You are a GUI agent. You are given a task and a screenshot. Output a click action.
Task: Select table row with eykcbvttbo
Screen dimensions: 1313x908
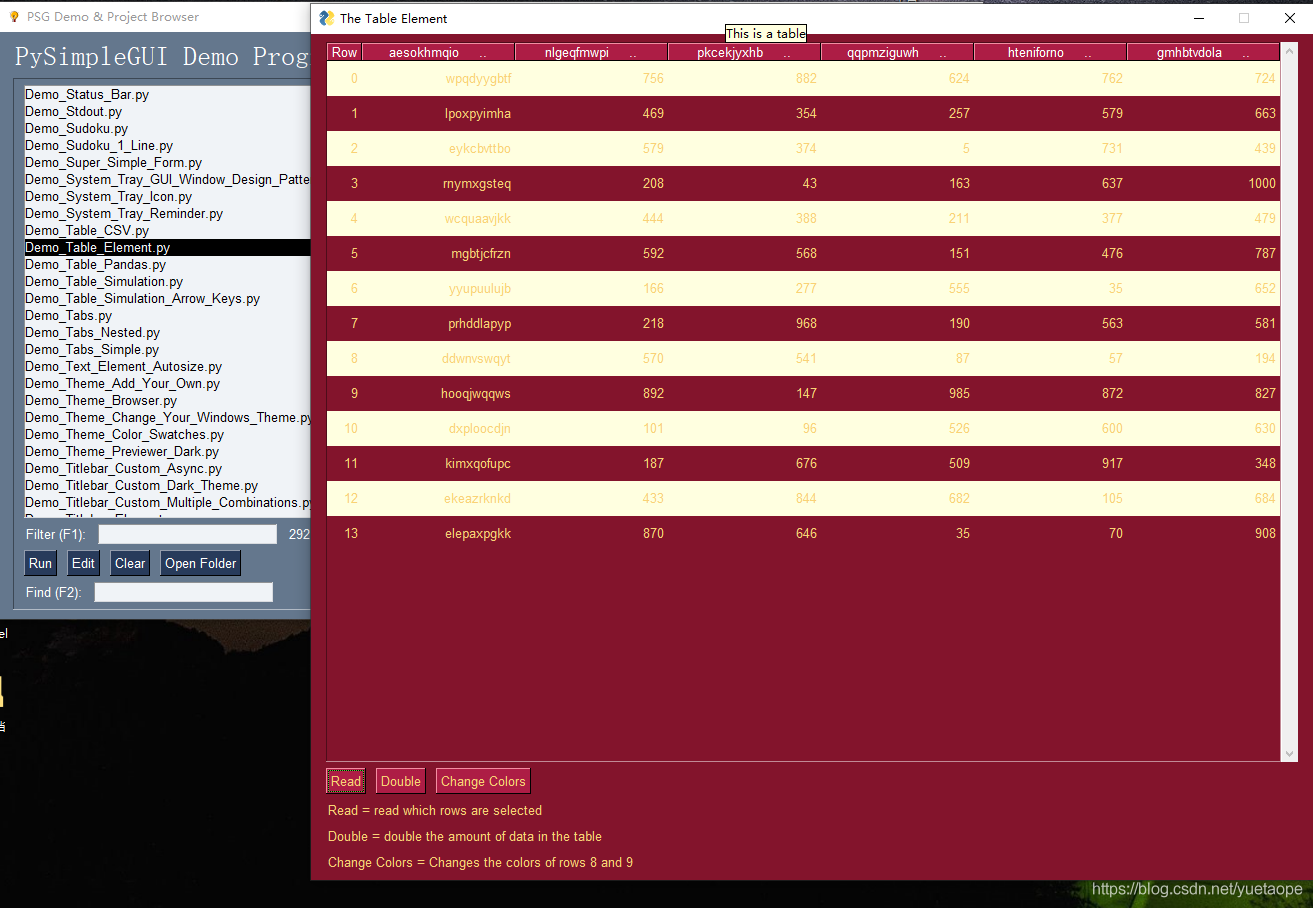[803, 148]
